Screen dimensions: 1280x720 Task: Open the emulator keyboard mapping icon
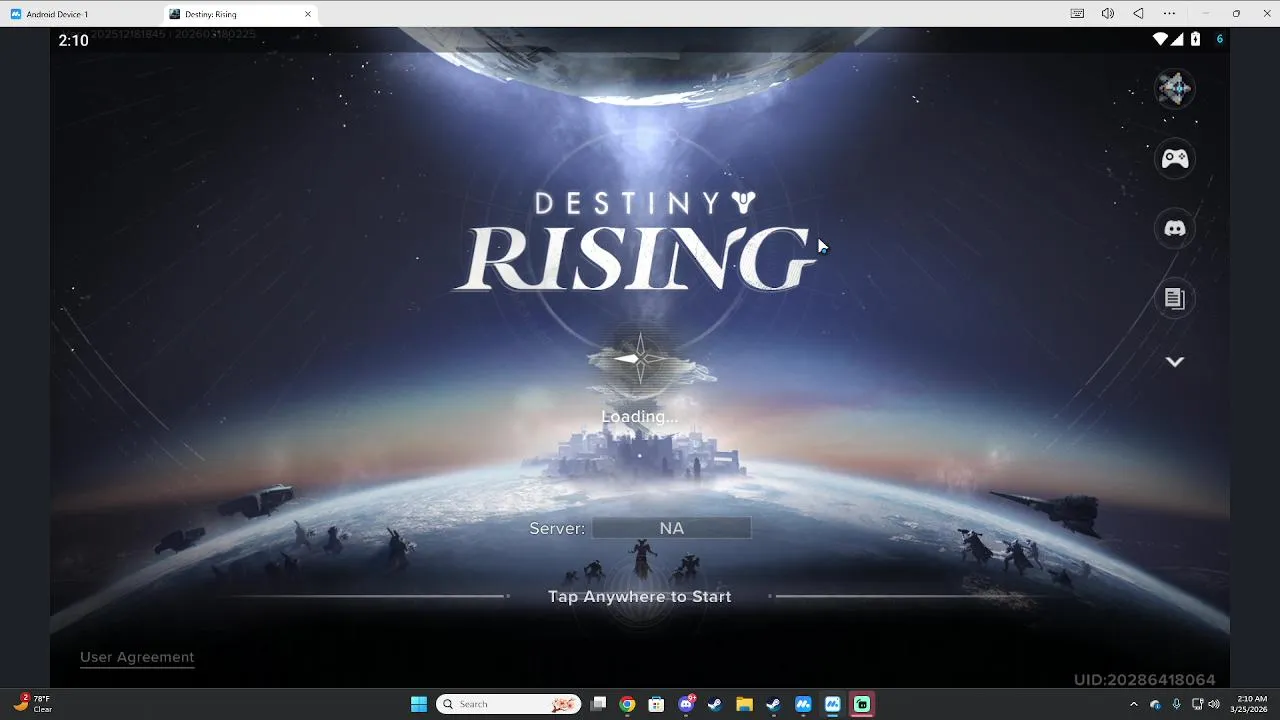[x=1077, y=14]
